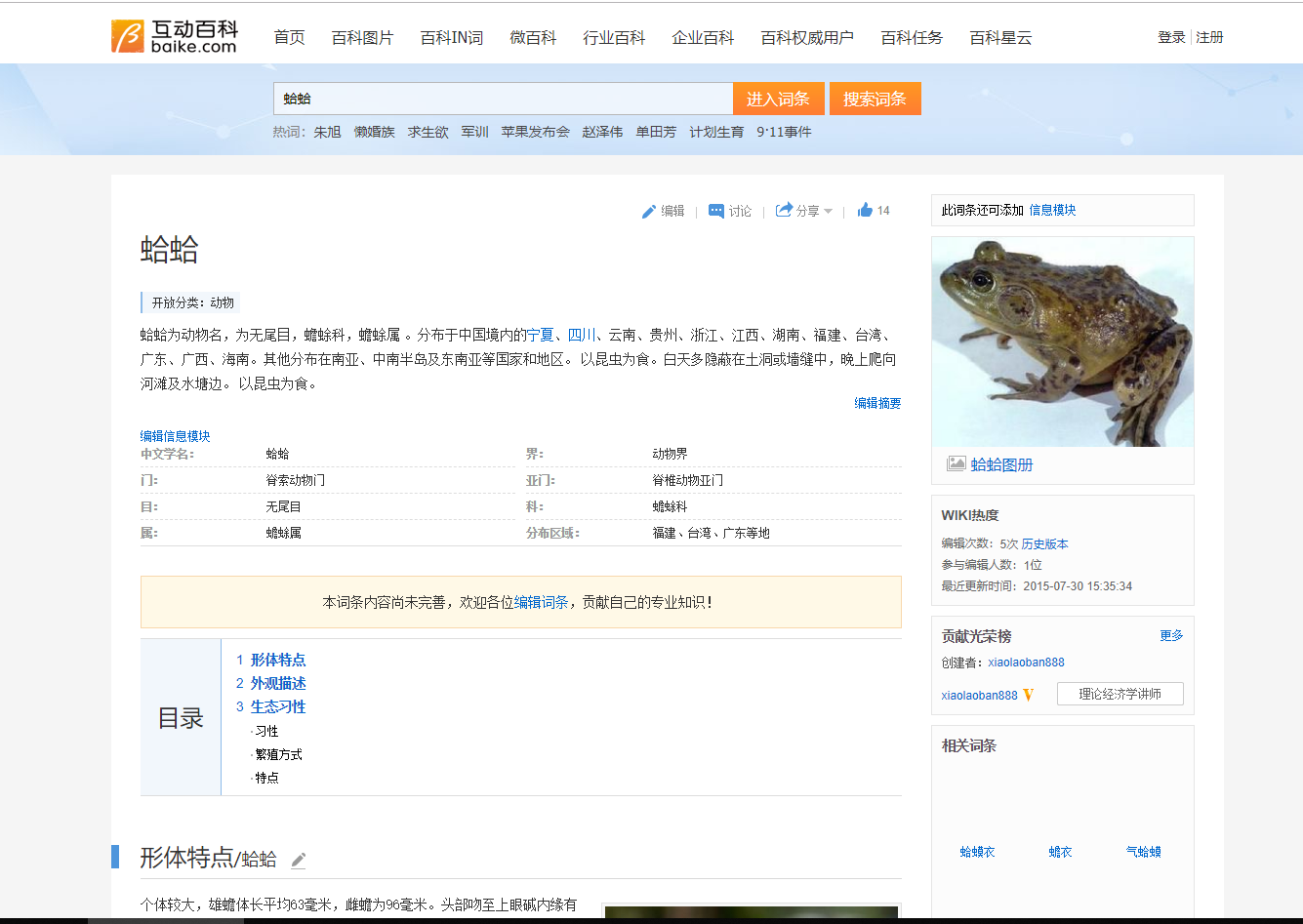Click the 开放分类 动物 category tag
1303x924 pixels.
coord(192,302)
